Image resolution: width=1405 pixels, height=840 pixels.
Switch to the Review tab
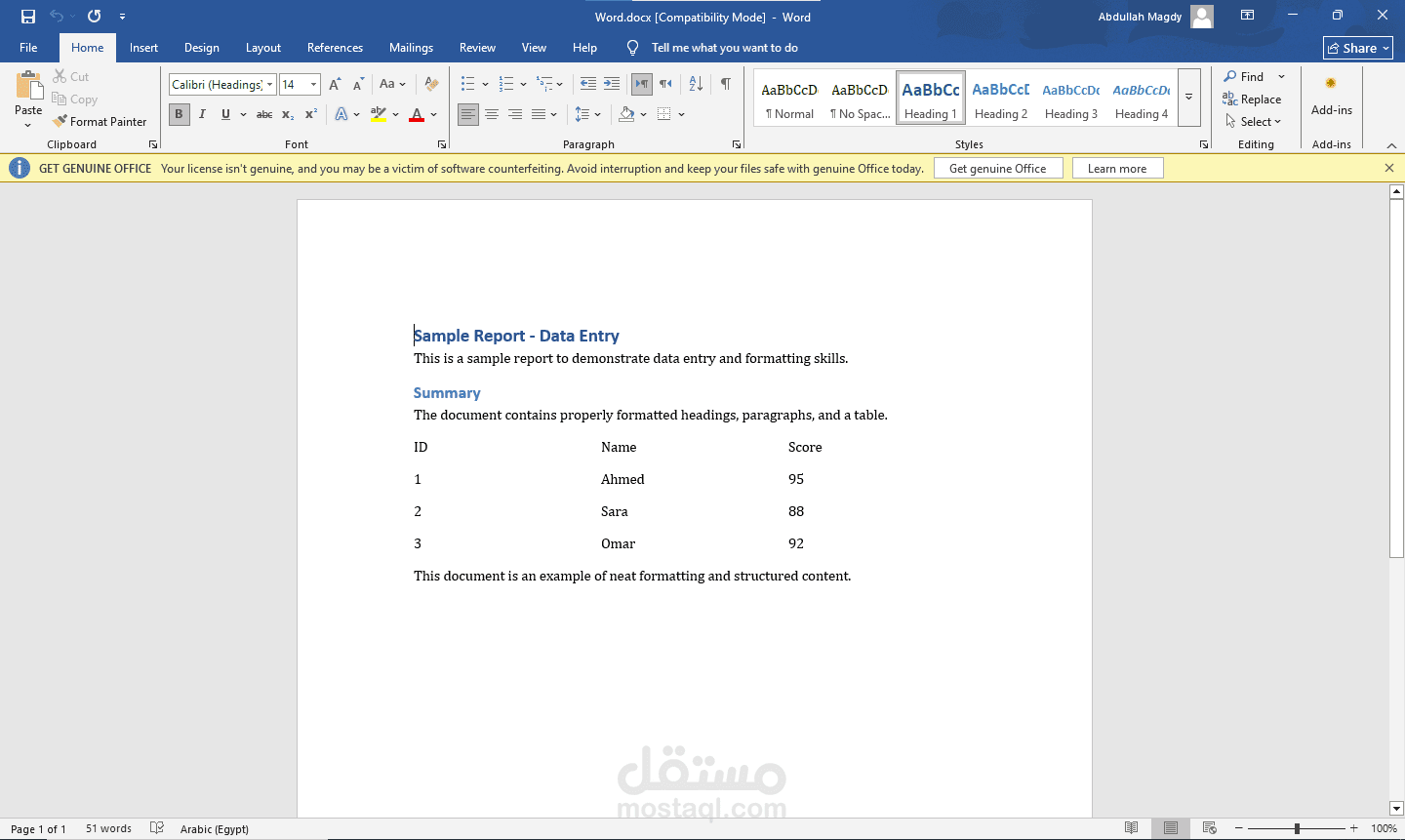click(477, 48)
